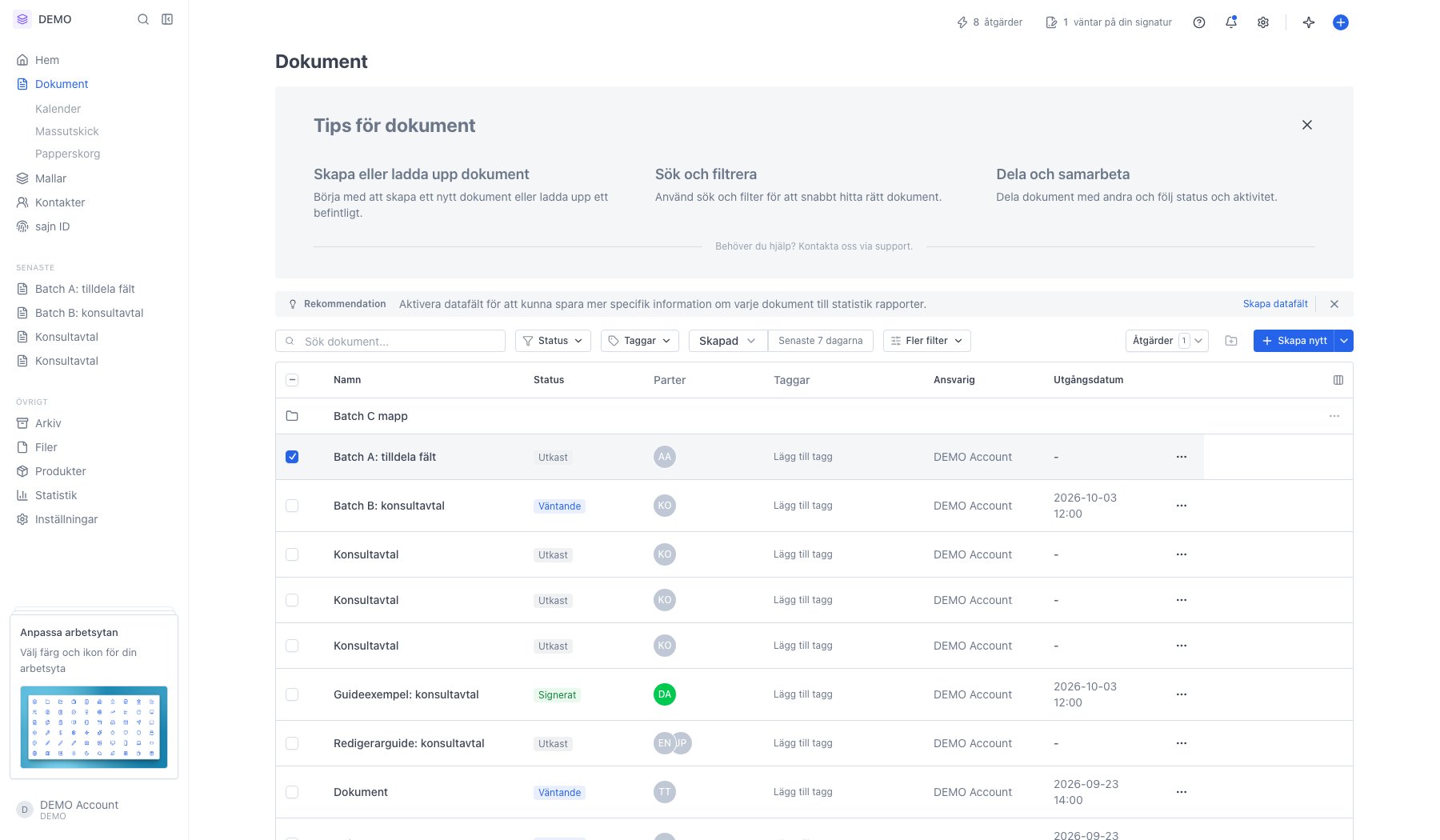Open documents waiting for your signature
1440x840 pixels.
pos(1109,22)
